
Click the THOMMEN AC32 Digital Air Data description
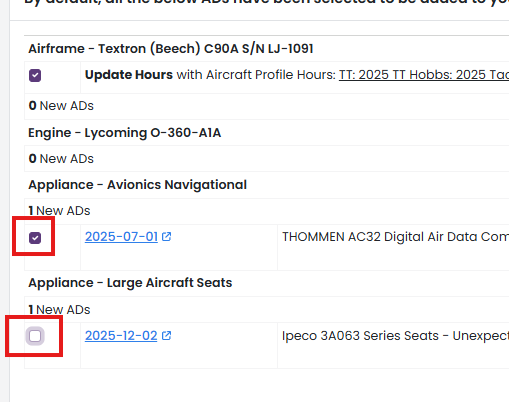pyautogui.click(x=395, y=237)
